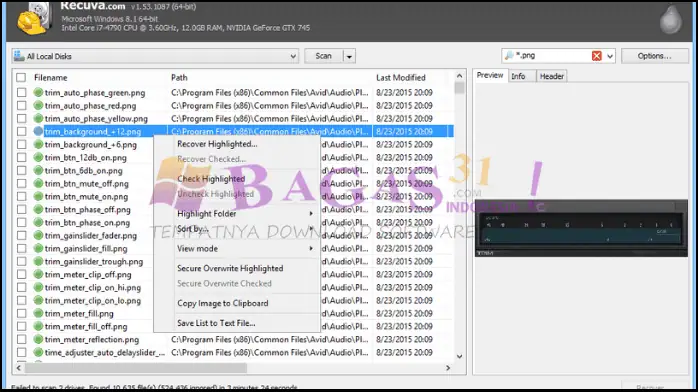This screenshot has width=698, height=392.
Task: Select Copy Image to Clipboard
Action: [223, 303]
